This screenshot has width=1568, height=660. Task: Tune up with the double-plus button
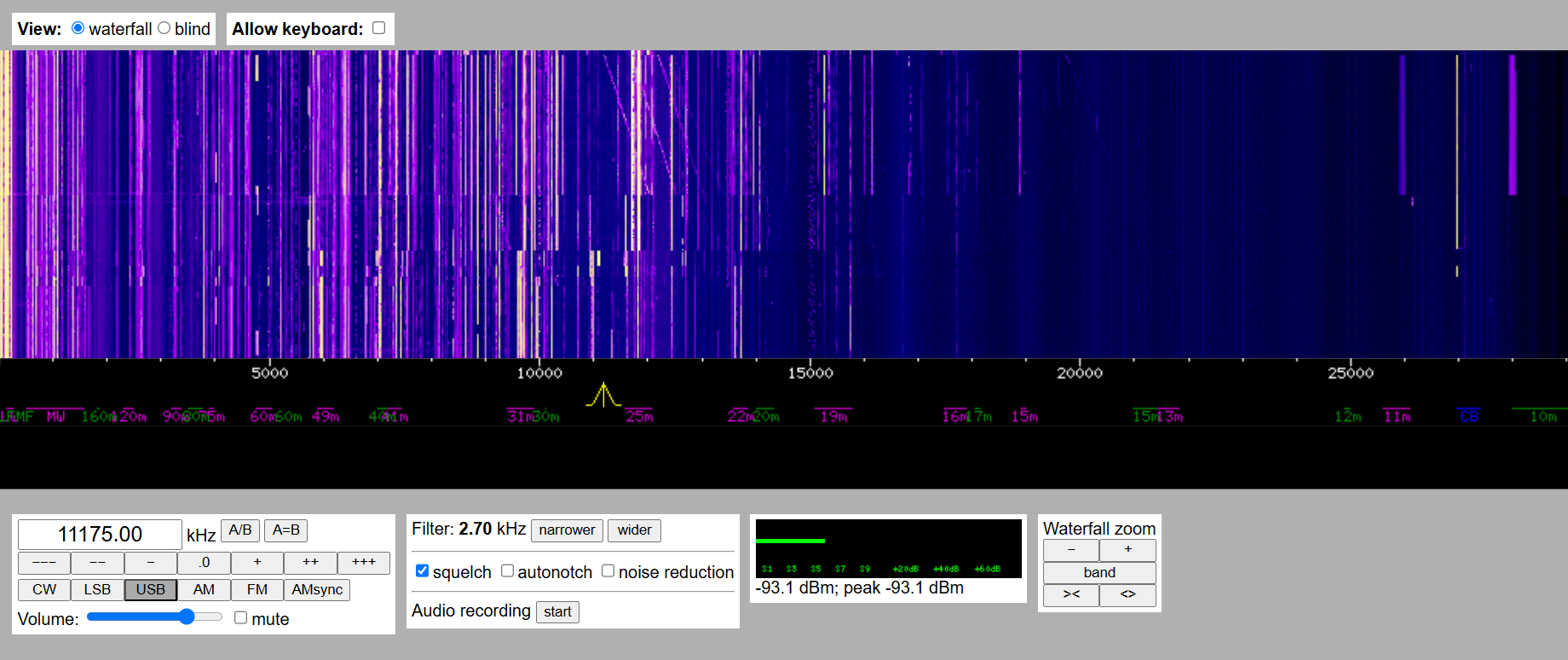[x=310, y=563]
